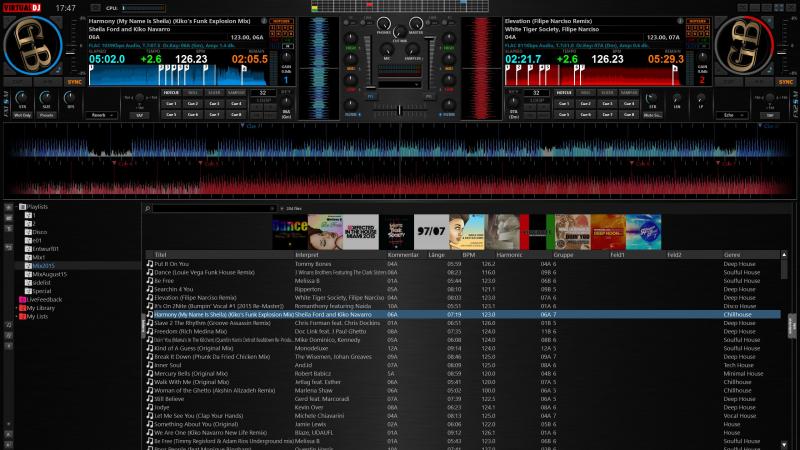Collapse the Playlists tree node
This screenshot has height=450, width=800.
tap(16, 207)
